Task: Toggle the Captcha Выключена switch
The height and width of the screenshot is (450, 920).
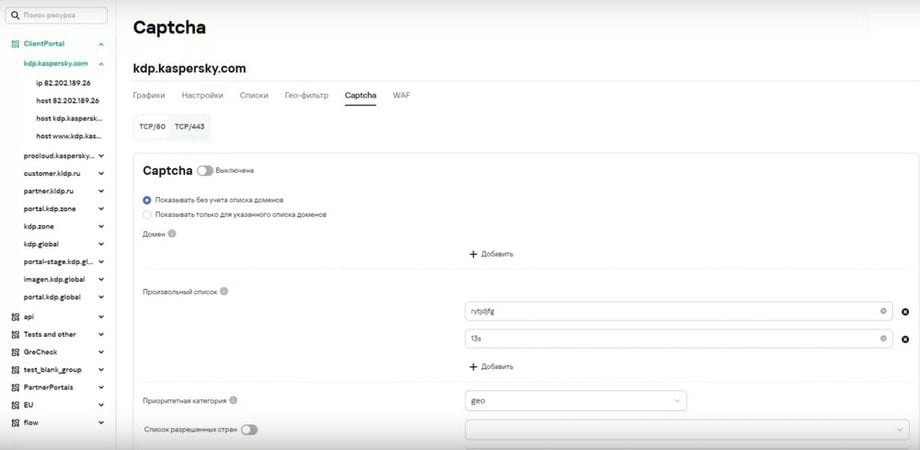Action: point(205,171)
